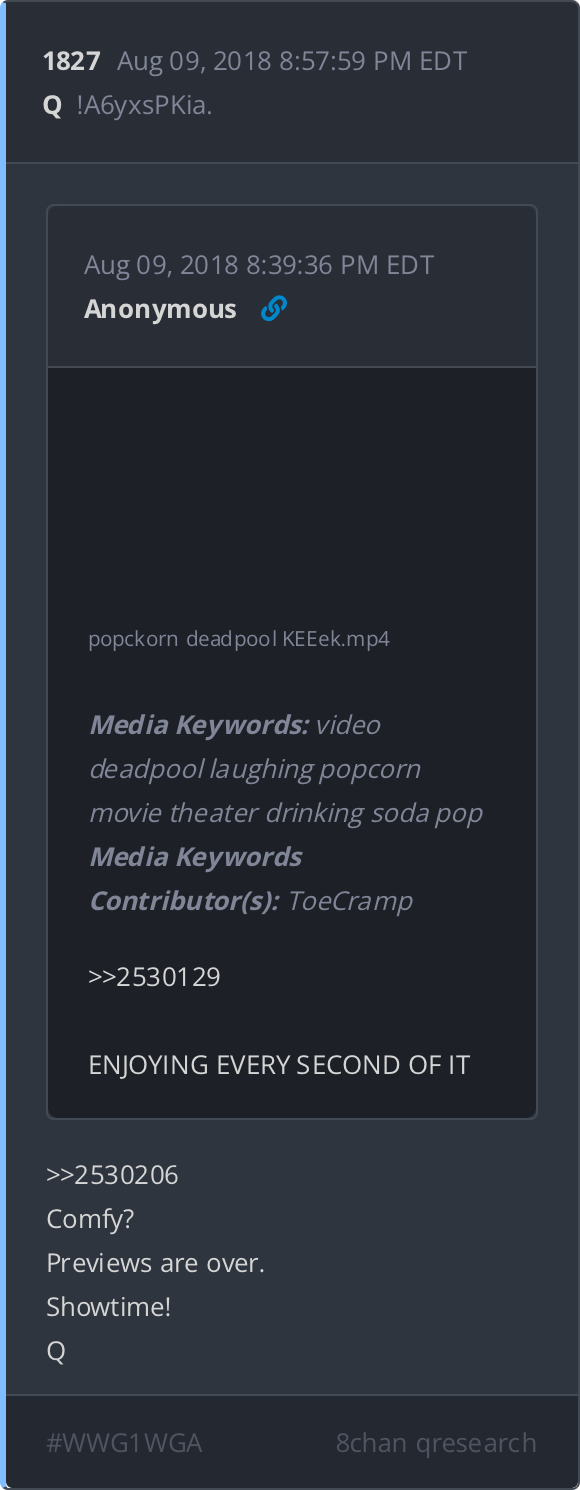Click the Anonymous poster name
The image size is (580, 1490).
tap(160, 309)
